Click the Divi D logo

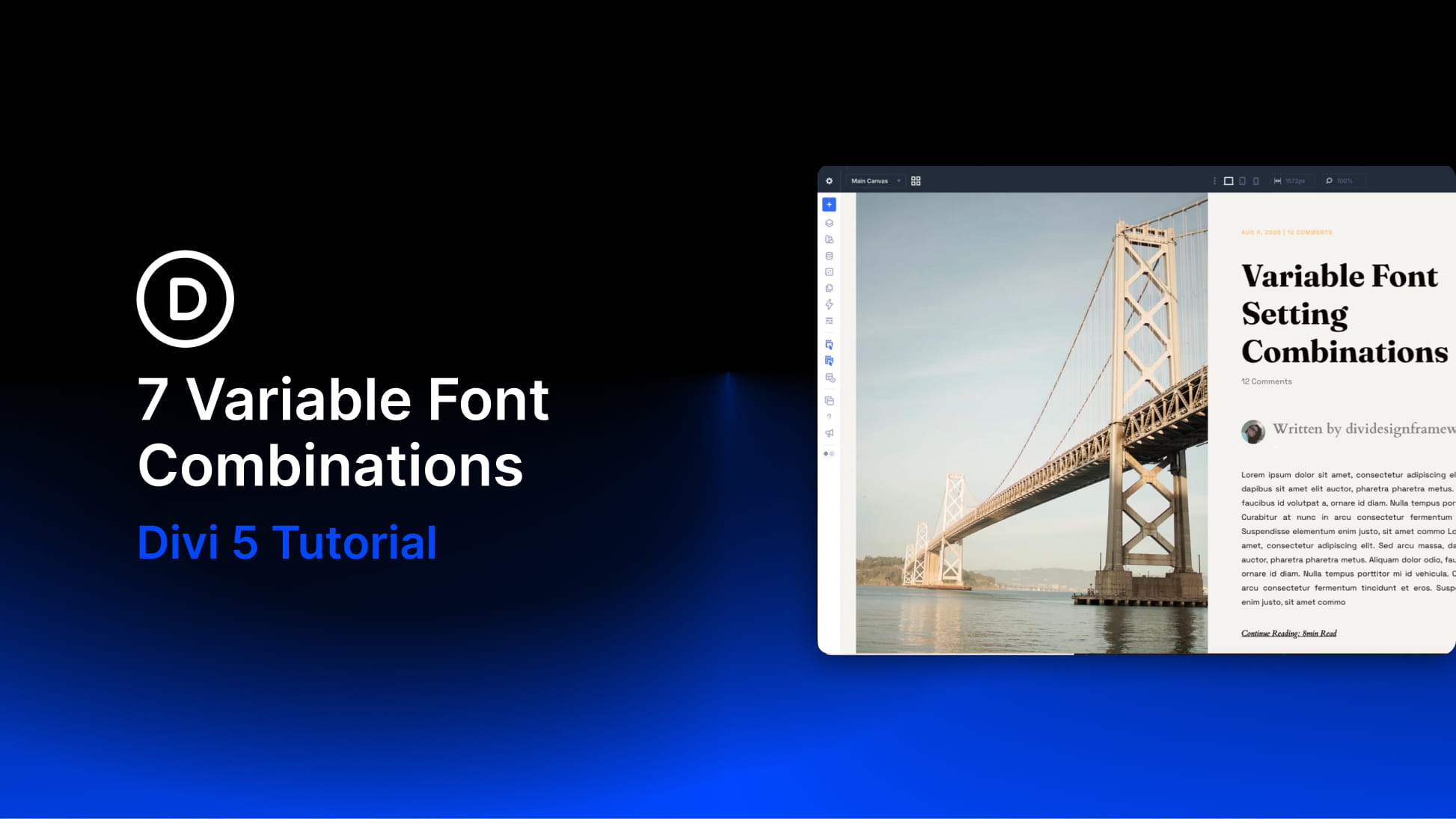(x=186, y=299)
